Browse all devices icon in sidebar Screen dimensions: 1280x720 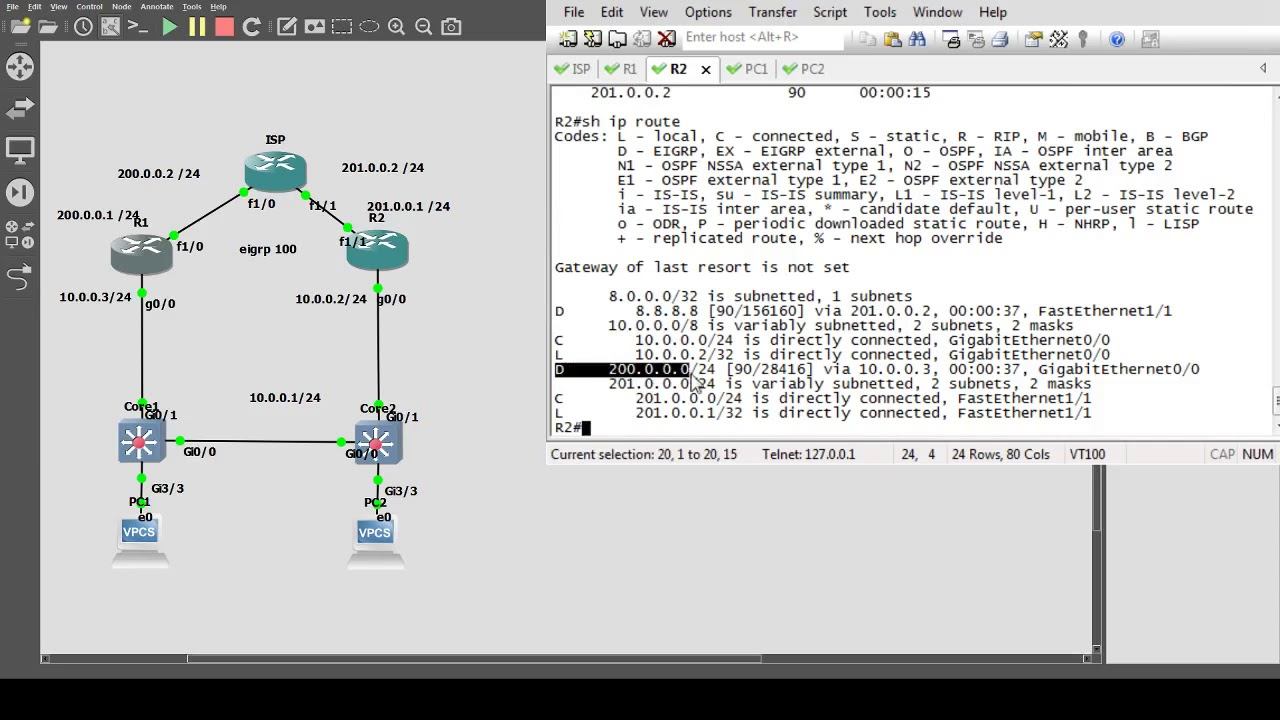pos(19,234)
